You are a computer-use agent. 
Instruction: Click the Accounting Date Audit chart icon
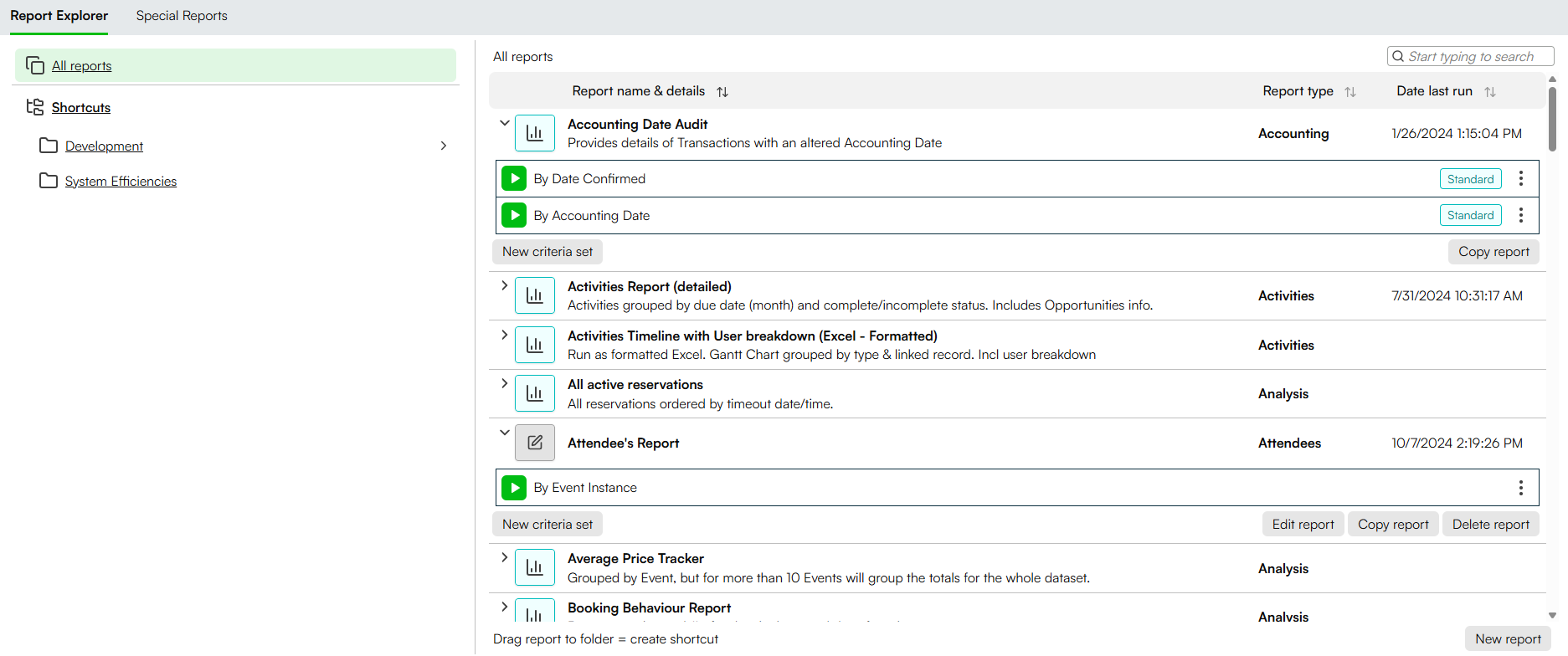tap(535, 133)
